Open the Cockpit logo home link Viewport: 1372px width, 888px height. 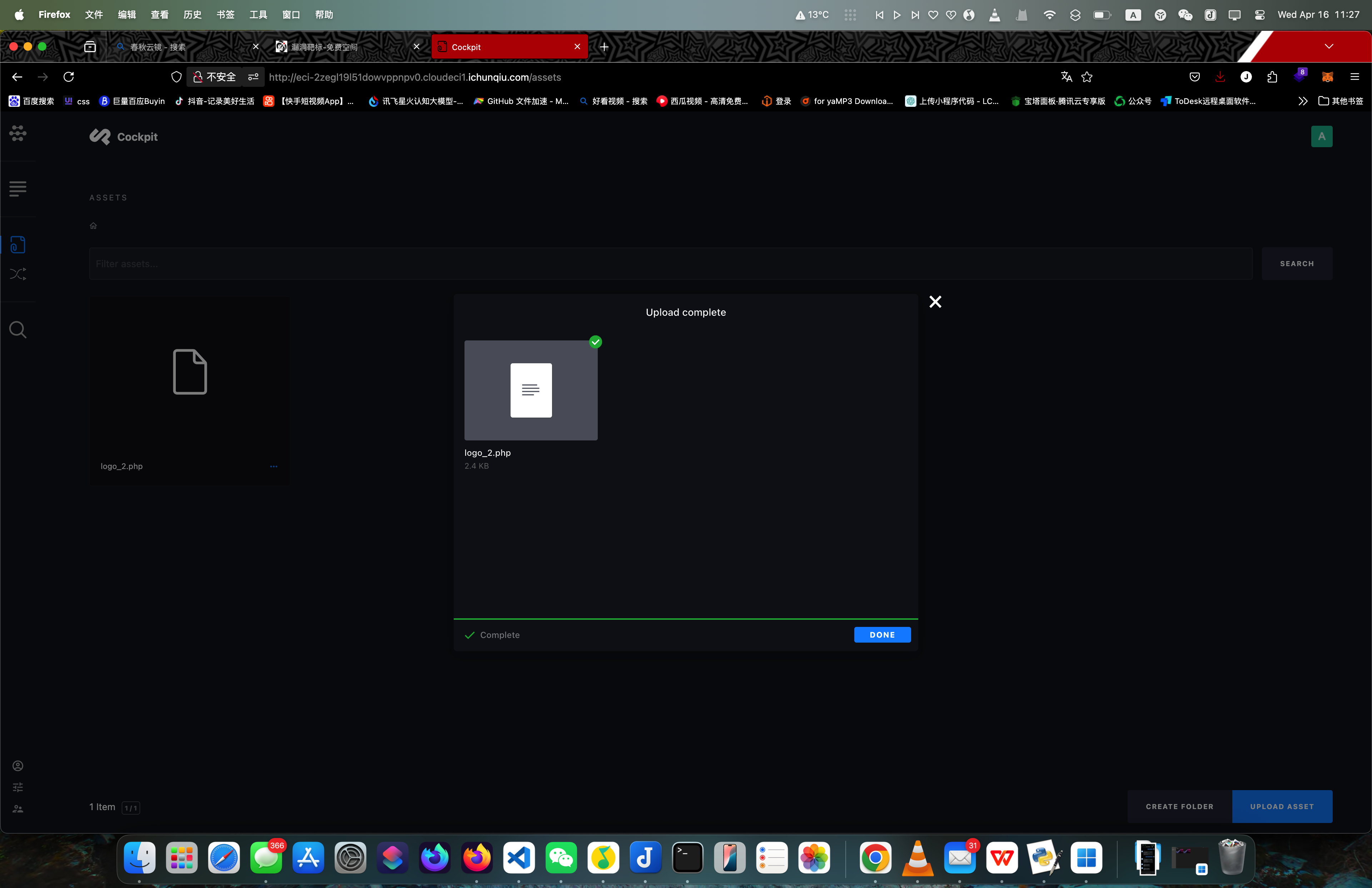click(x=123, y=136)
